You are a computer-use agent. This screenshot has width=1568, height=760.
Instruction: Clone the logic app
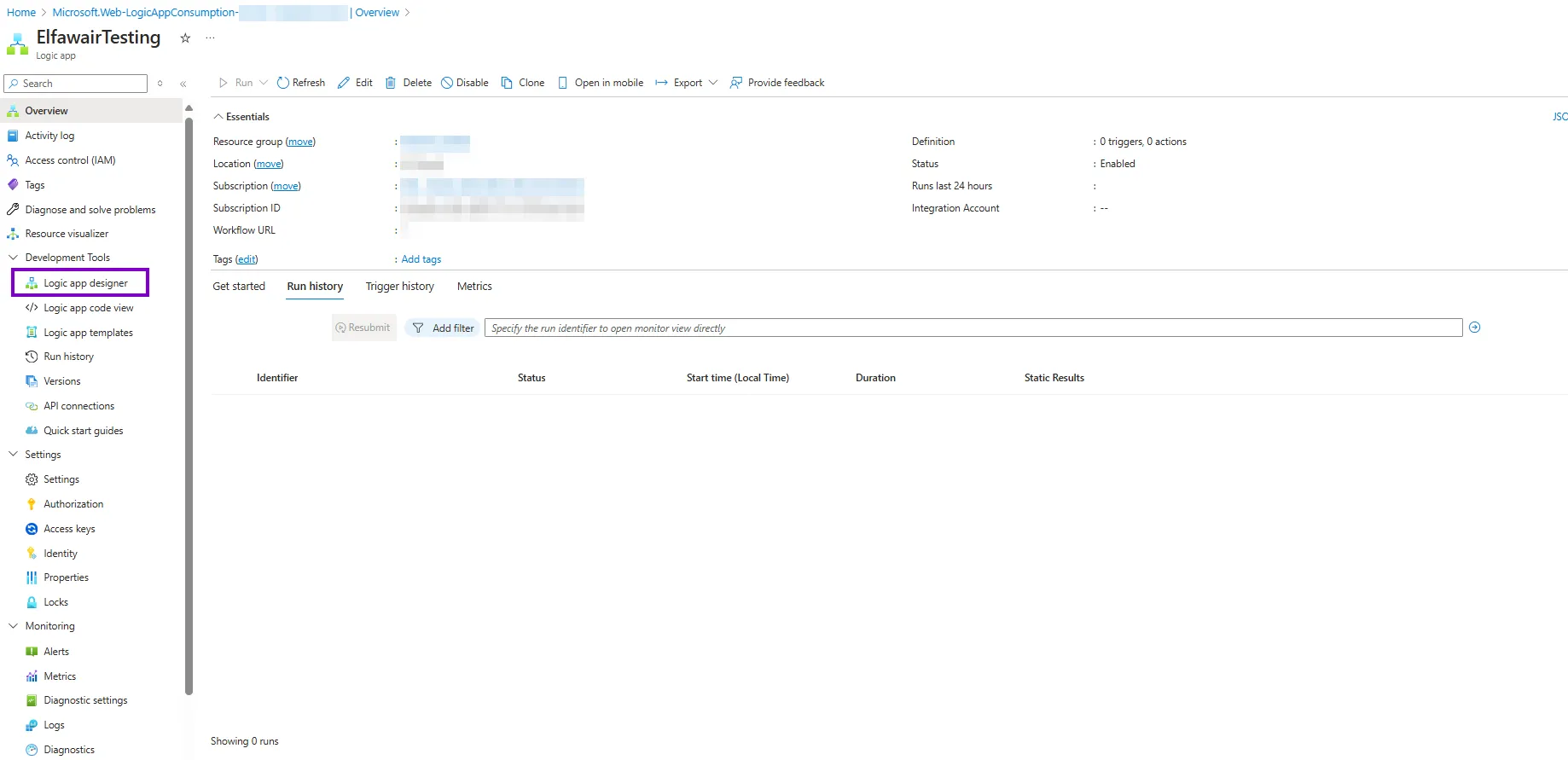click(522, 83)
